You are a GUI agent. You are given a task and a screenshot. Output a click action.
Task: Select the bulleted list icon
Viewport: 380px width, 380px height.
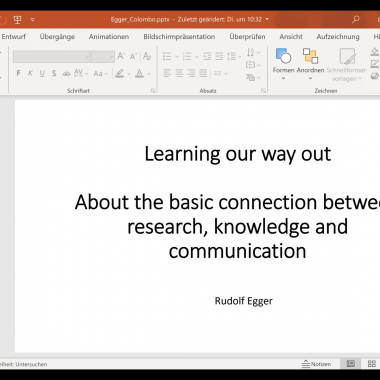tap(167, 57)
